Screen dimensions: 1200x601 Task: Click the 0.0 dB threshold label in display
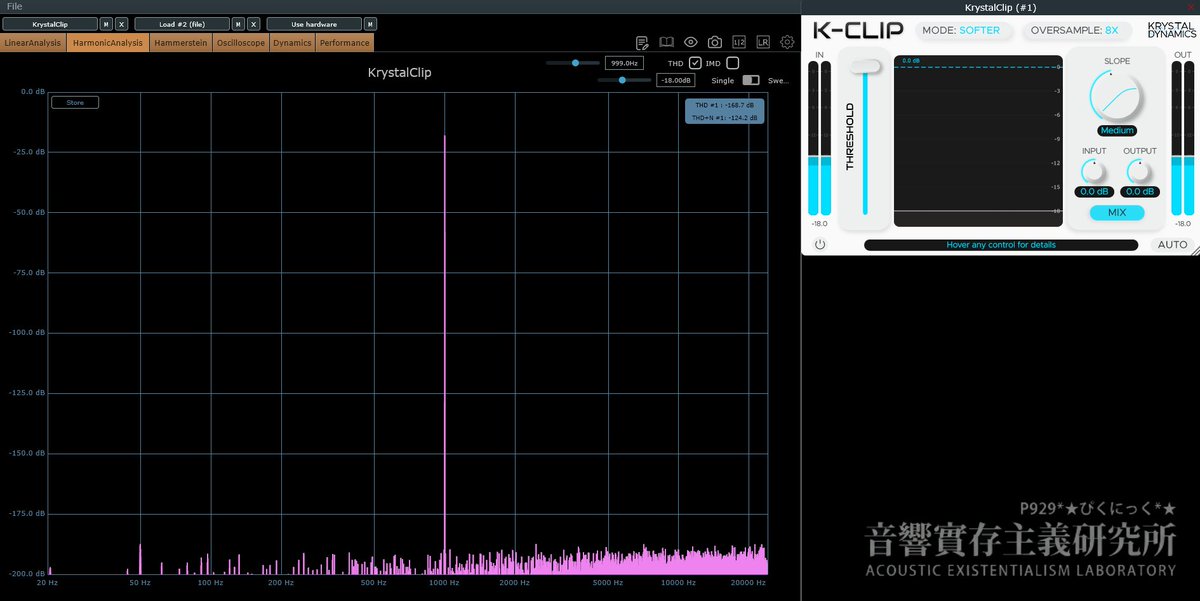click(910, 61)
